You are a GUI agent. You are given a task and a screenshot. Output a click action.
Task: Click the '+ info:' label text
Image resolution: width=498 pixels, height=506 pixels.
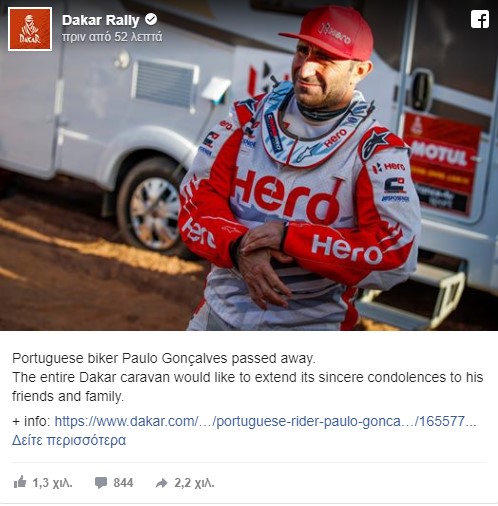tap(31, 421)
